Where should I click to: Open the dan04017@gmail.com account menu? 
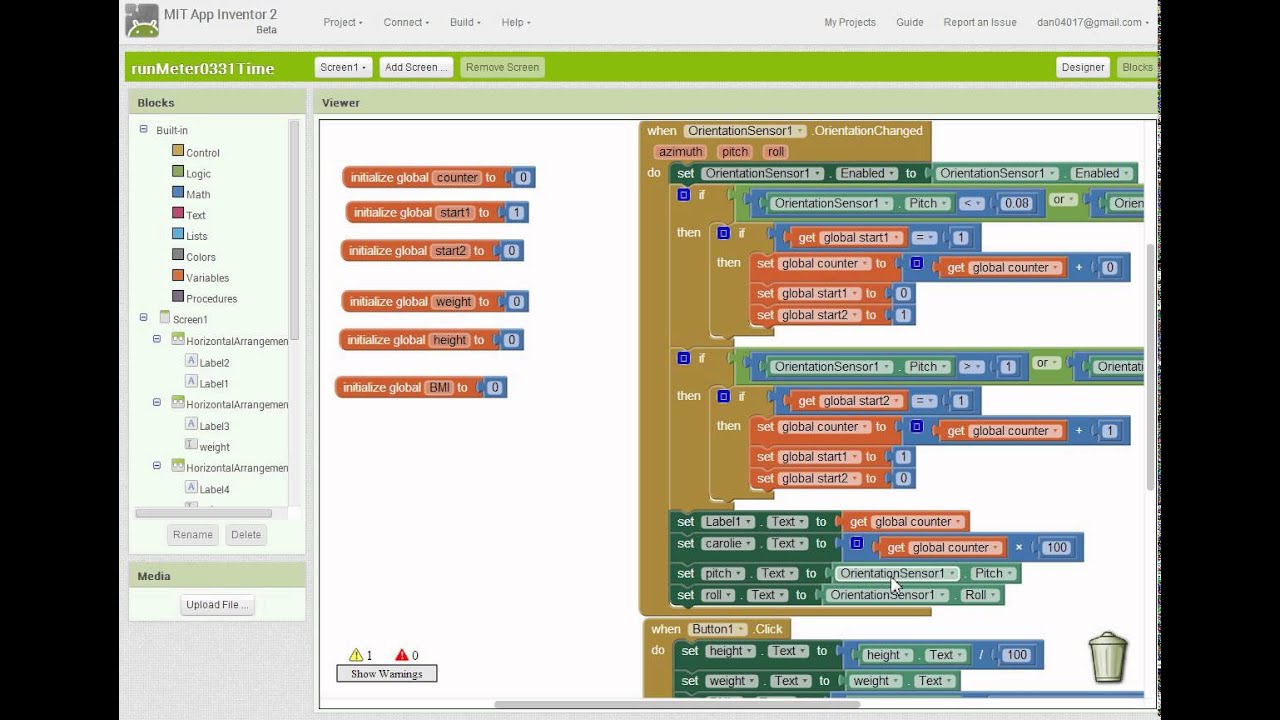click(1093, 22)
